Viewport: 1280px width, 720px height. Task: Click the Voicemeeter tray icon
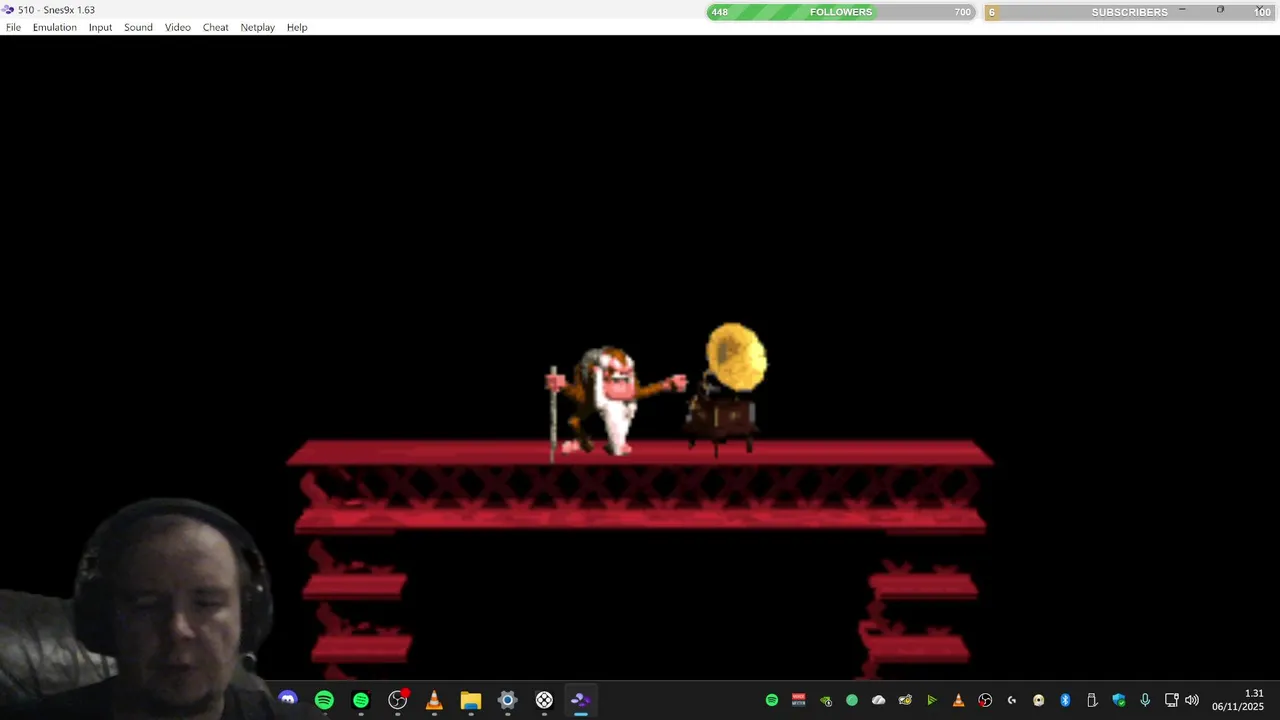pos(798,700)
